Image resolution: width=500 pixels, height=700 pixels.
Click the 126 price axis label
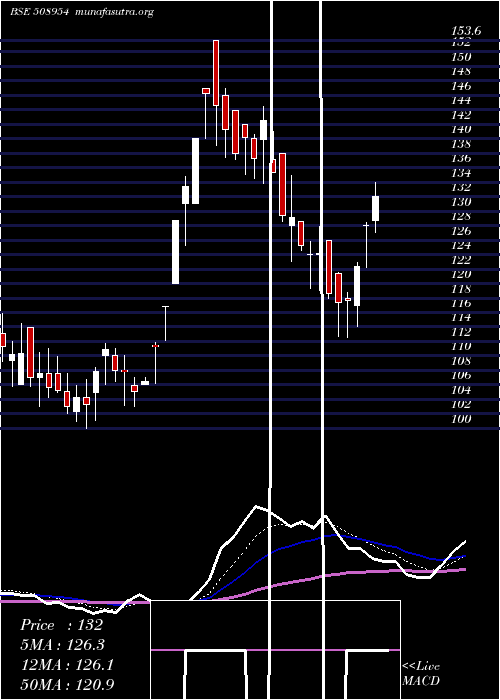click(x=461, y=231)
